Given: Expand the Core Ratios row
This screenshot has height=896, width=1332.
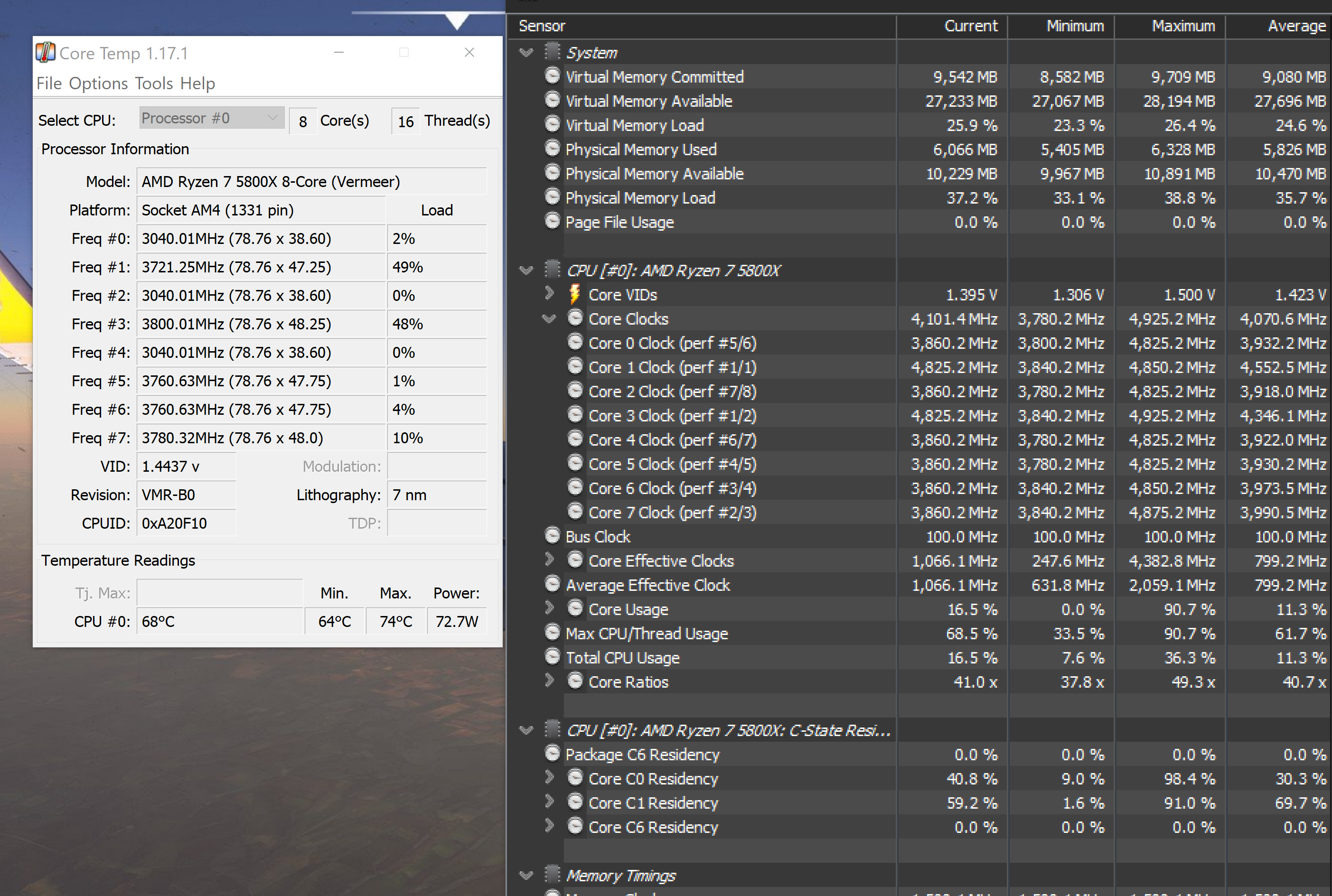Looking at the screenshot, I should (x=549, y=681).
